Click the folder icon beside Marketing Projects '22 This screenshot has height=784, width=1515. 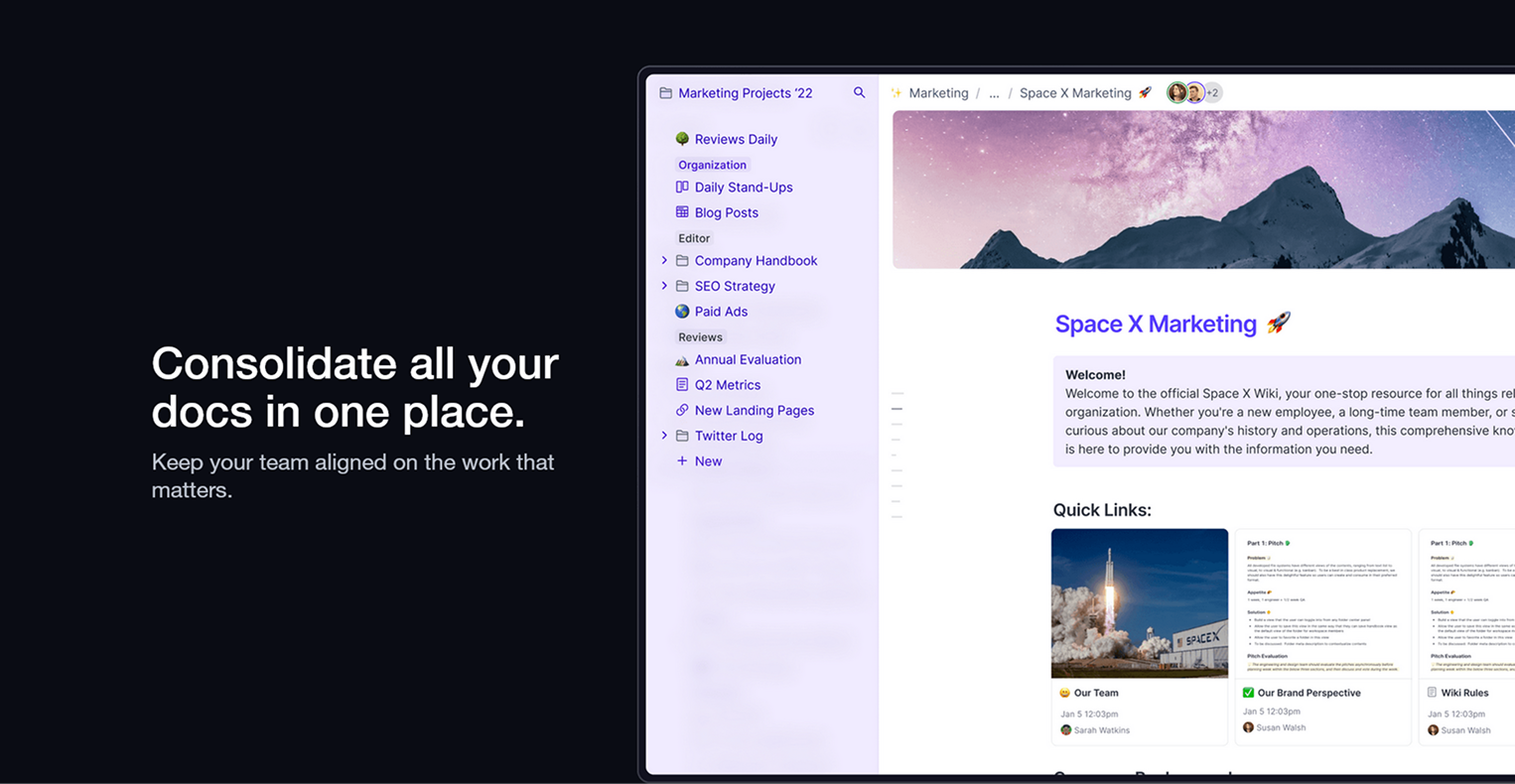tap(665, 93)
